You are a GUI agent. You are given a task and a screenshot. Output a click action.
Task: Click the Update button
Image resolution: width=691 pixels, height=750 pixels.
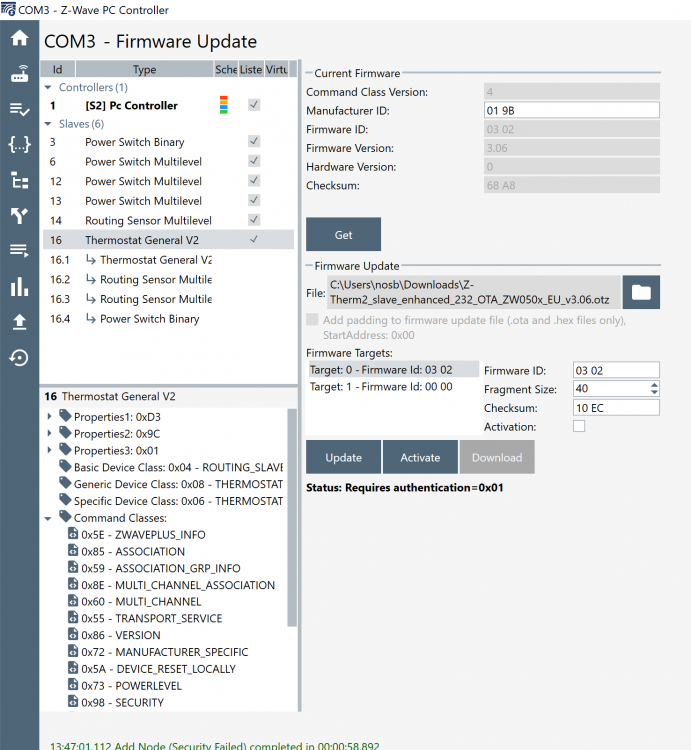click(343, 457)
